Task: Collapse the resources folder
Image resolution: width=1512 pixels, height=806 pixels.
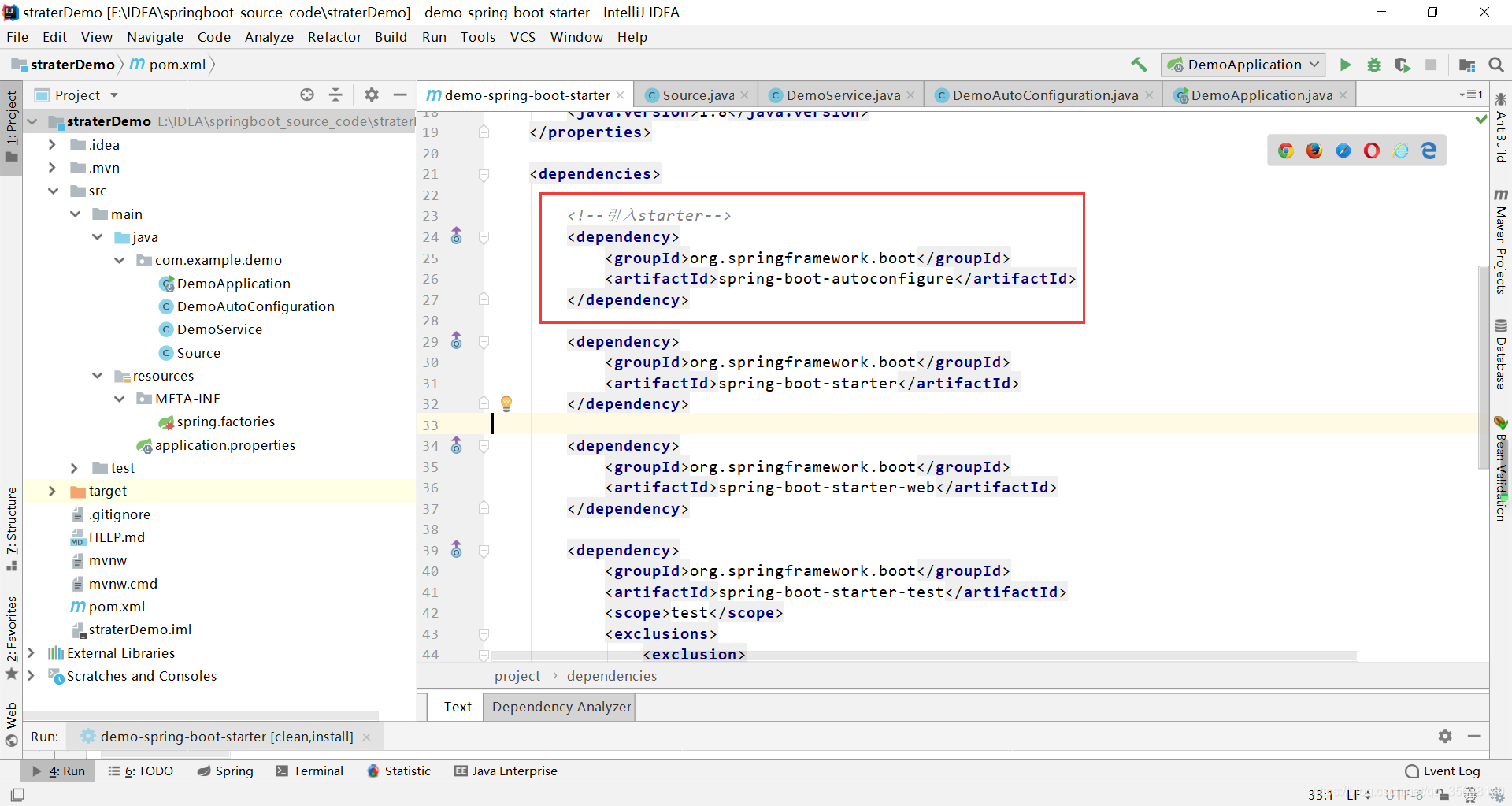Action: coord(97,376)
